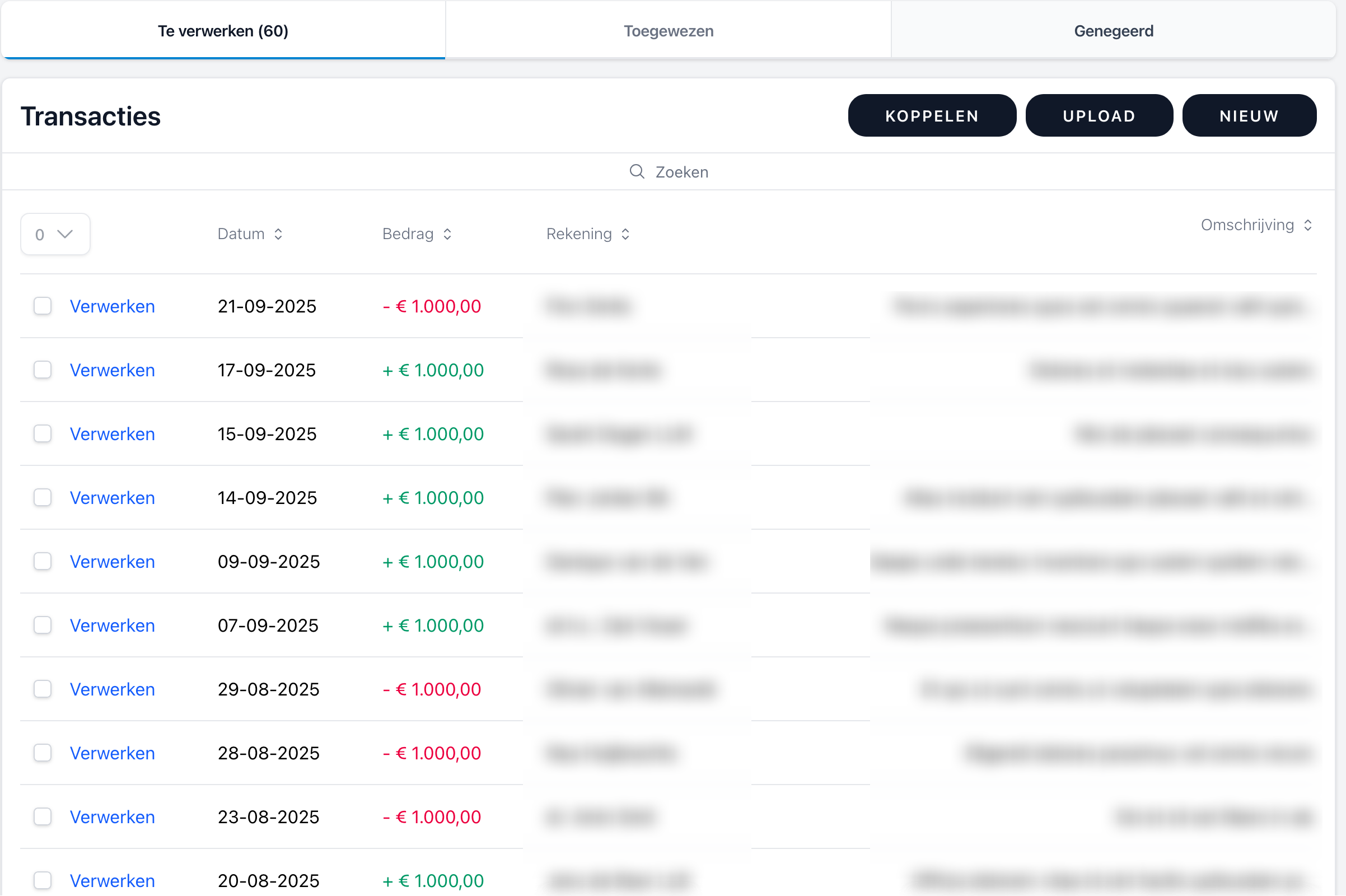Tick checkbox for 21-09-2025 transaction
The height and width of the screenshot is (896, 1346).
click(43, 306)
